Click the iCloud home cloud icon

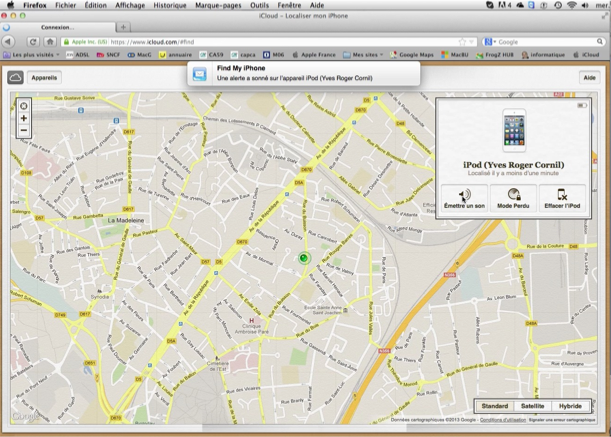[15, 78]
